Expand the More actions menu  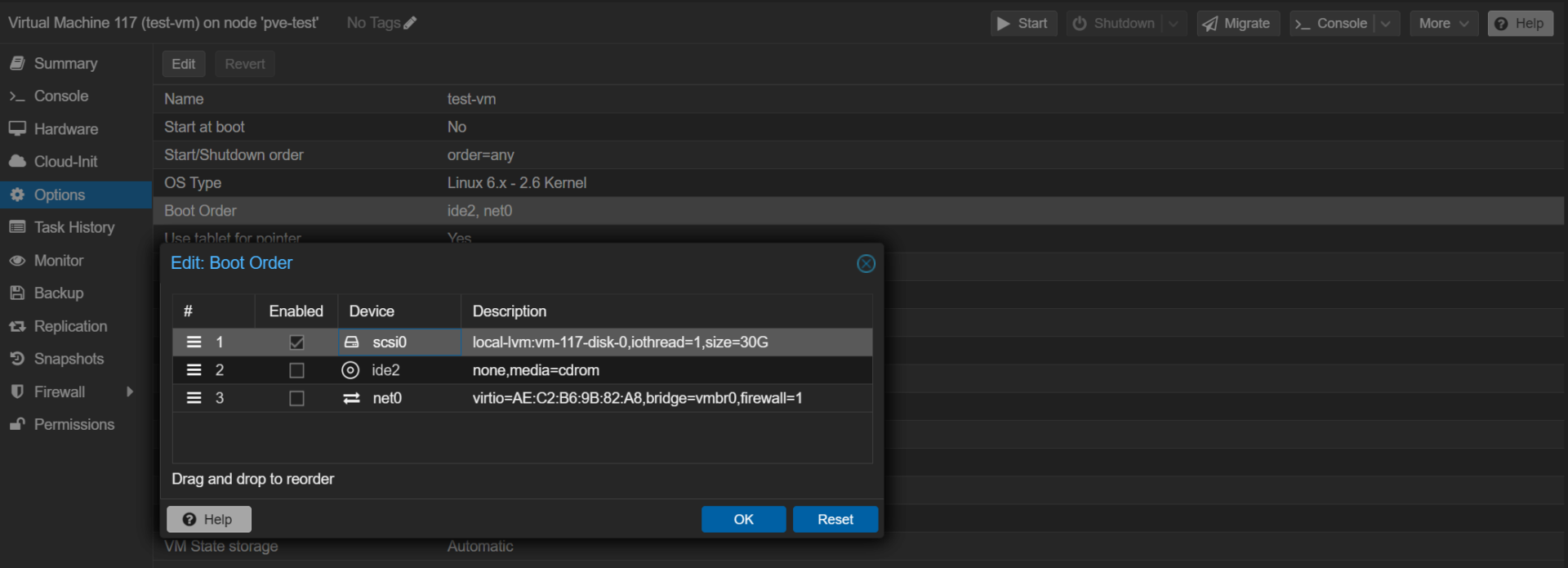[1443, 24]
